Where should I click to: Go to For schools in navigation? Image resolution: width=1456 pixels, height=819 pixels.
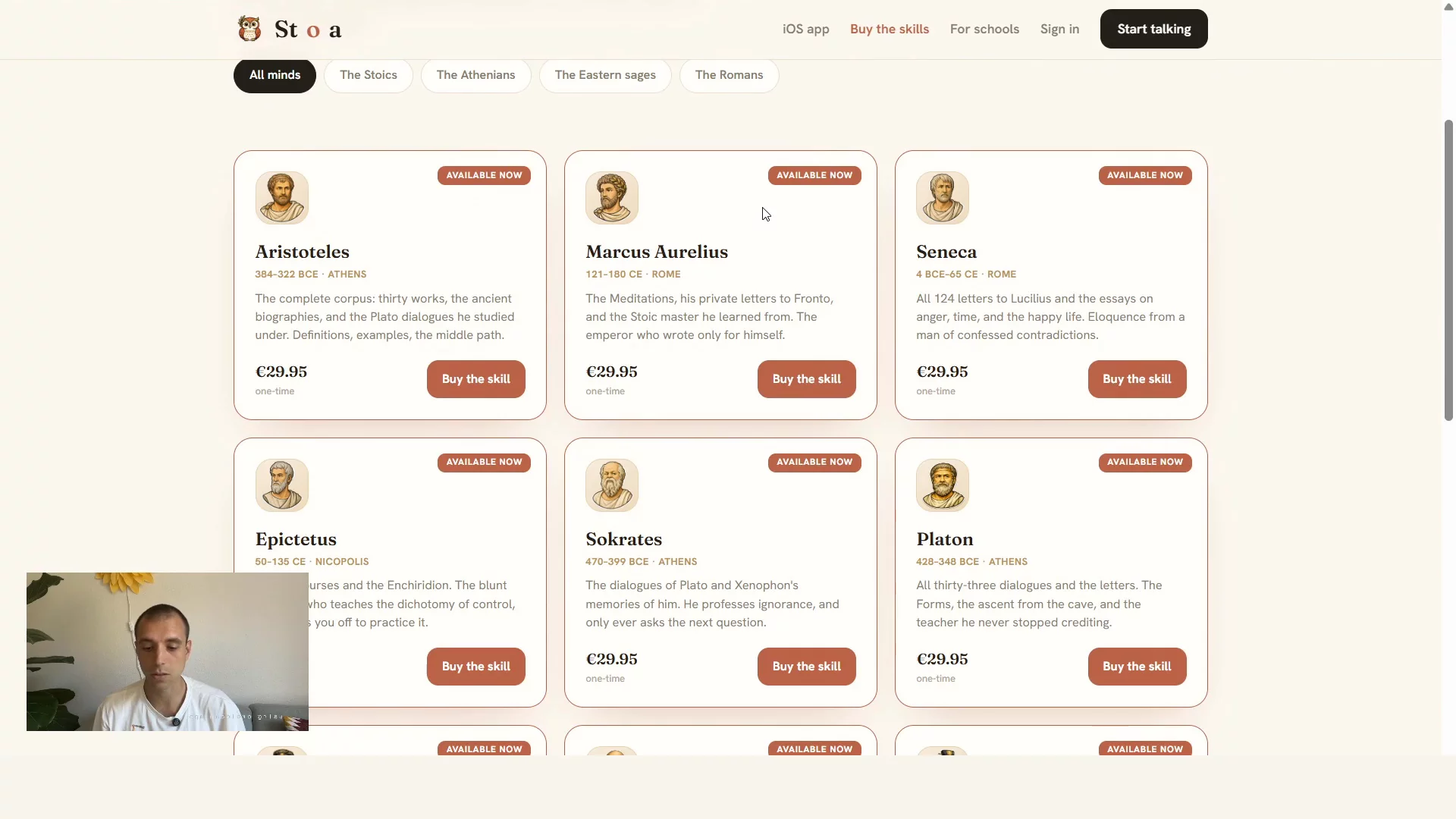984,29
